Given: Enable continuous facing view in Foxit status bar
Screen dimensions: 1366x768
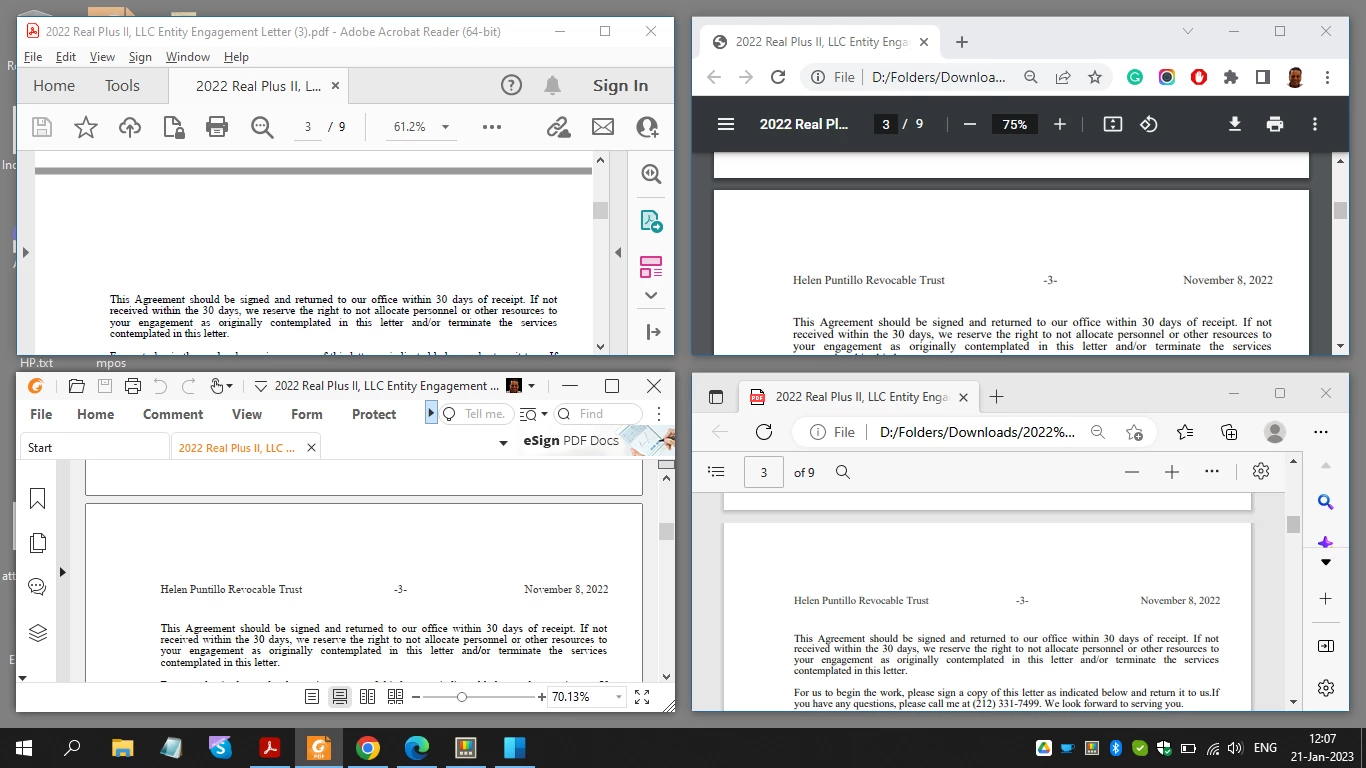Looking at the screenshot, I should (396, 697).
